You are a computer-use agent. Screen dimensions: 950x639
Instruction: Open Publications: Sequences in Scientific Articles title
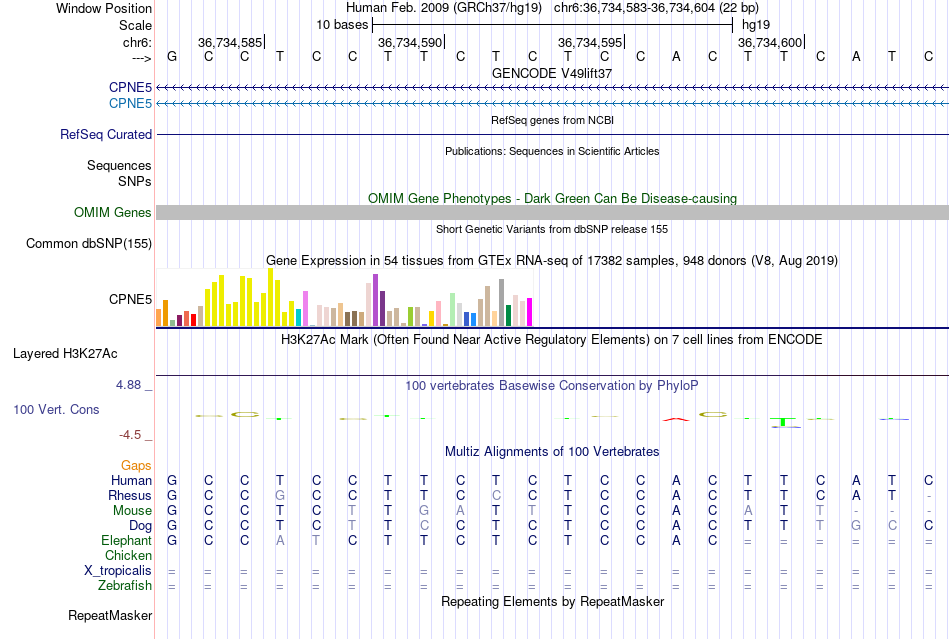552,151
